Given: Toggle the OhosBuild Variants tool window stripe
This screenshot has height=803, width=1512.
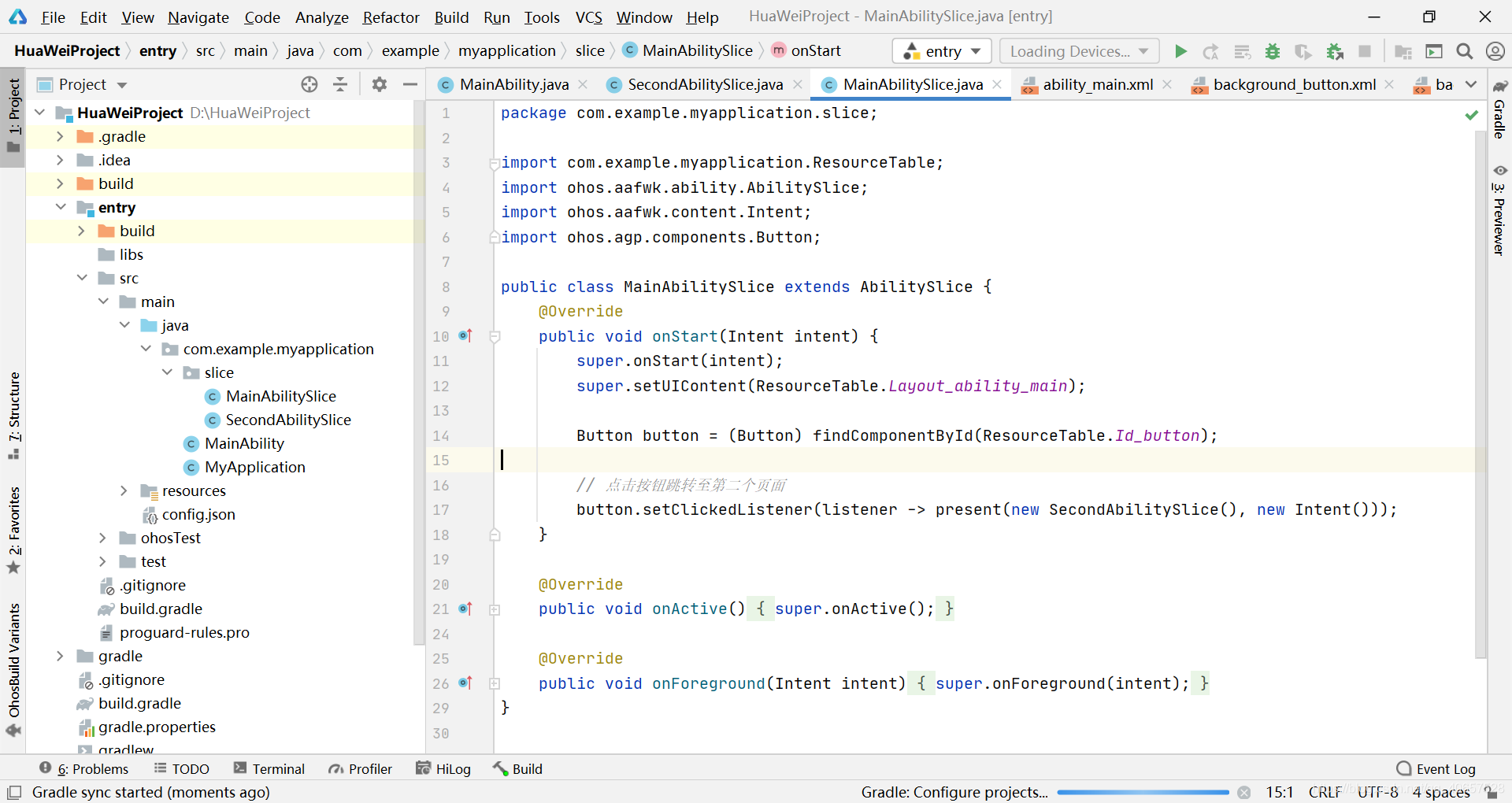Looking at the screenshot, I should click(x=13, y=670).
